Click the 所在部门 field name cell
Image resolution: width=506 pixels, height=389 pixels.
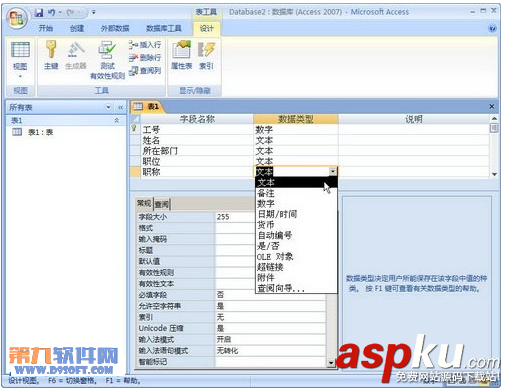coord(197,151)
